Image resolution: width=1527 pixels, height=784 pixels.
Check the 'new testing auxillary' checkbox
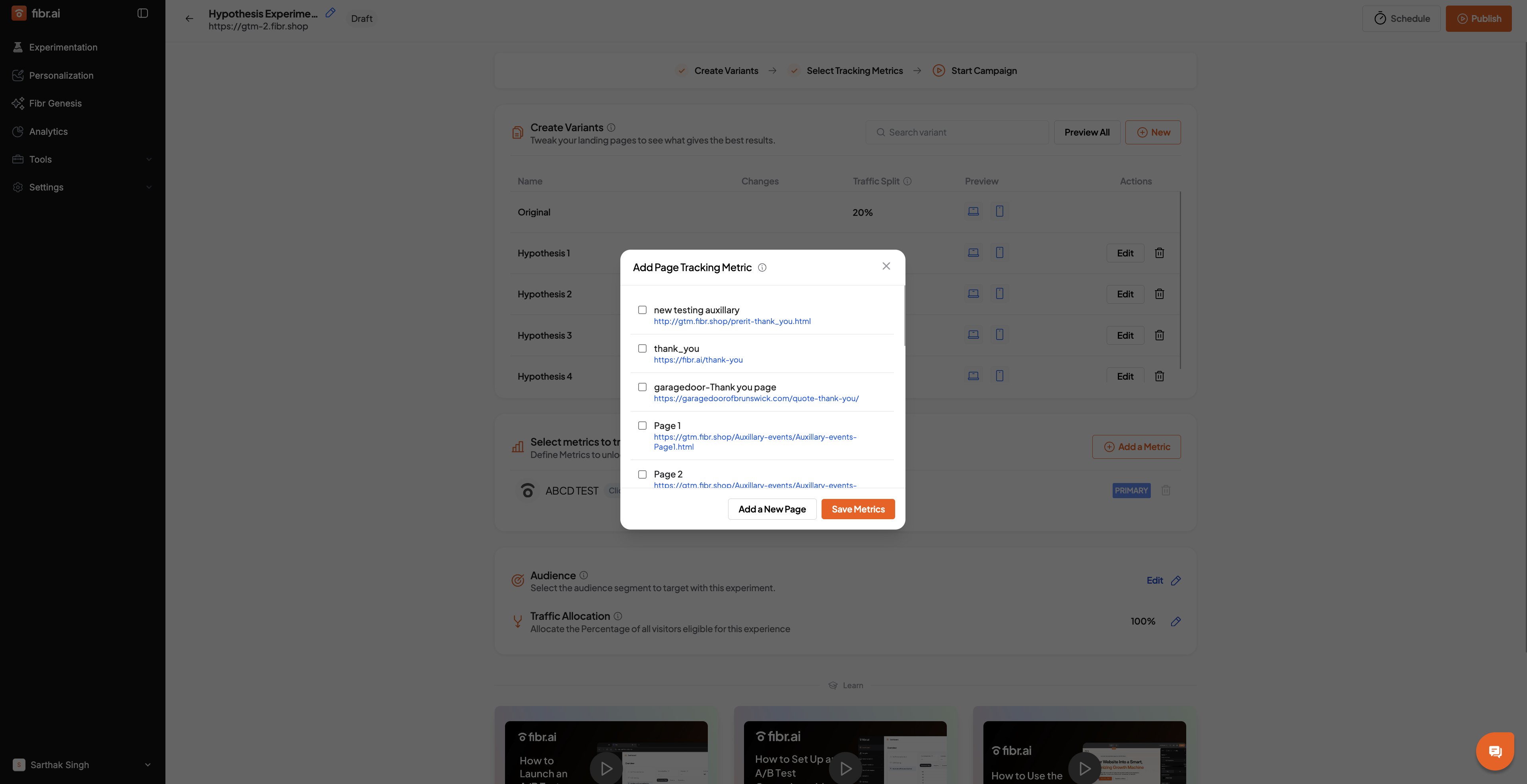click(x=642, y=310)
